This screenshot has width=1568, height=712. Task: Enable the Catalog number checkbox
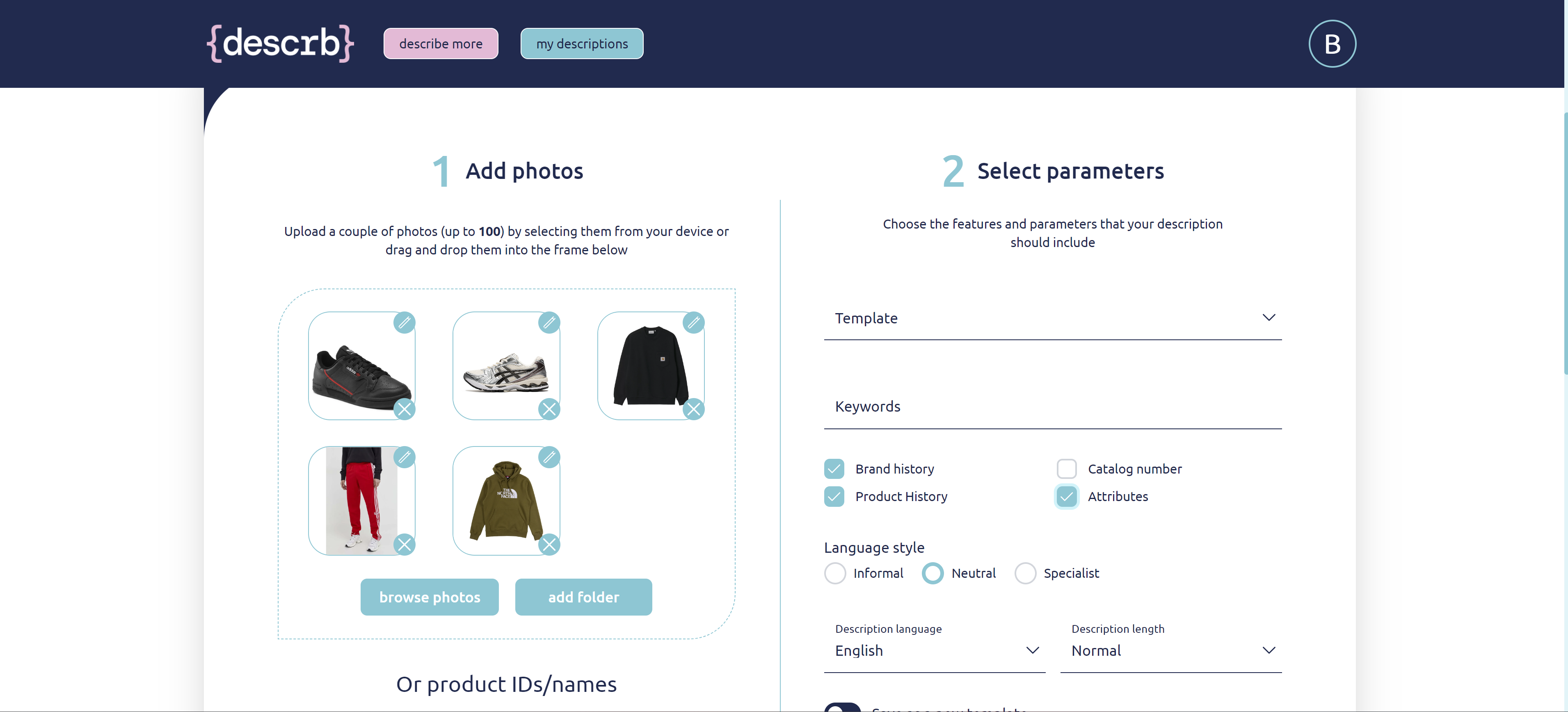pos(1066,469)
